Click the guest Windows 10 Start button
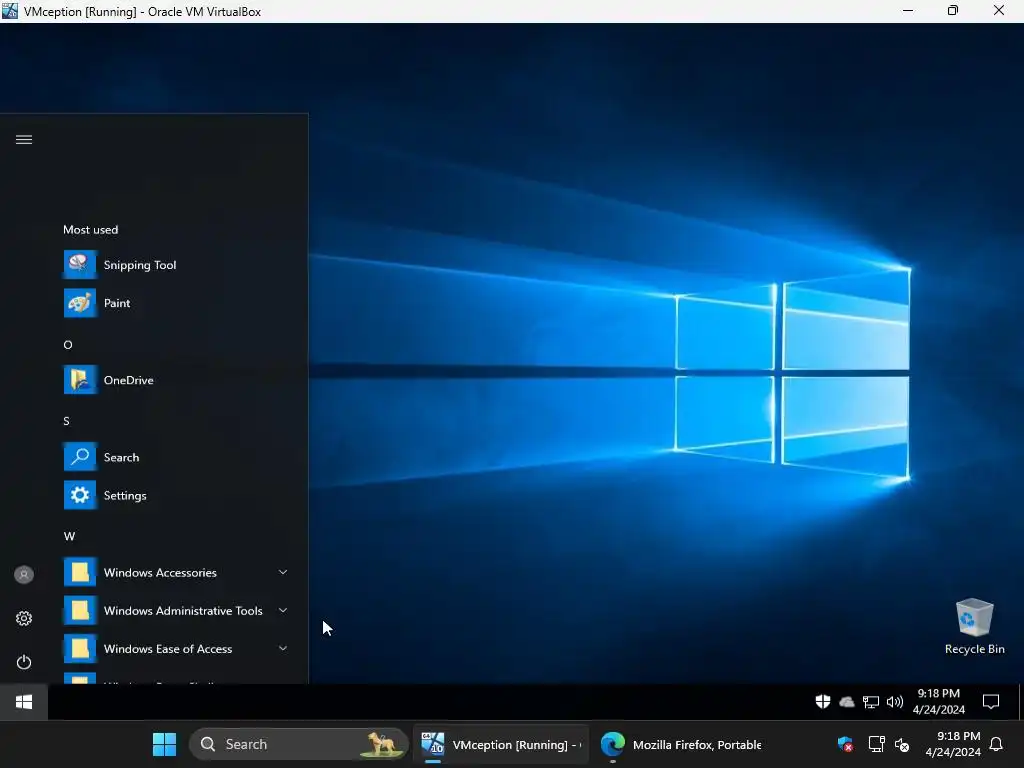This screenshot has width=1024, height=768. point(24,702)
